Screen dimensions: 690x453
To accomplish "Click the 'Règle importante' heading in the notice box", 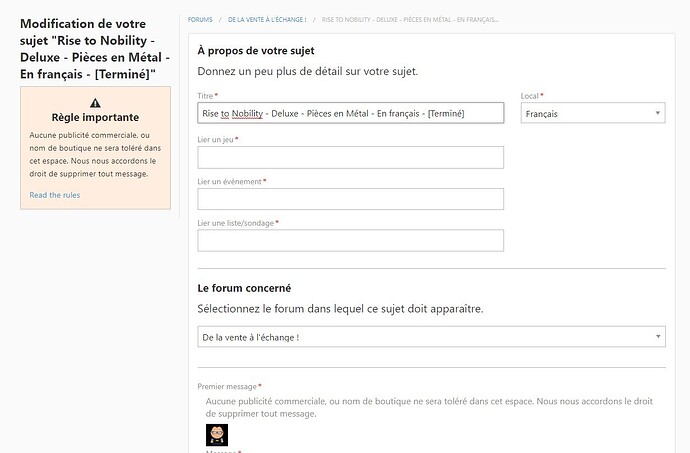I will 95,118.
